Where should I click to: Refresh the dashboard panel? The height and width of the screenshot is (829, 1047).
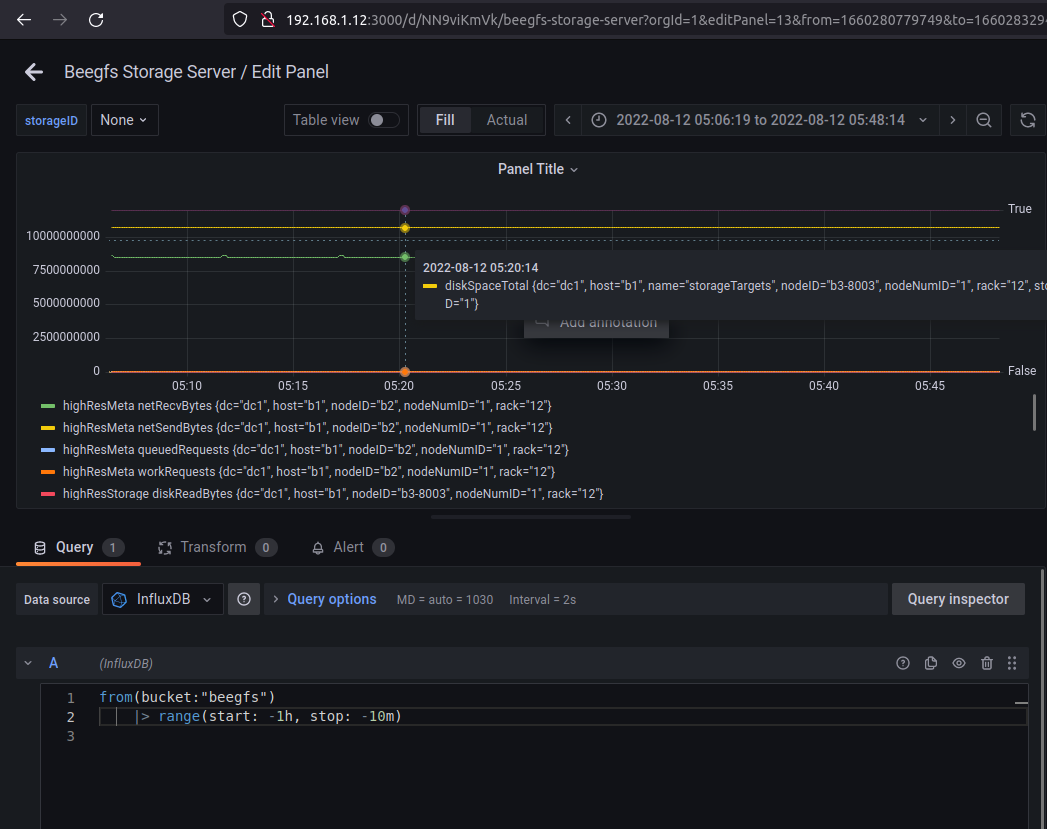point(1028,120)
